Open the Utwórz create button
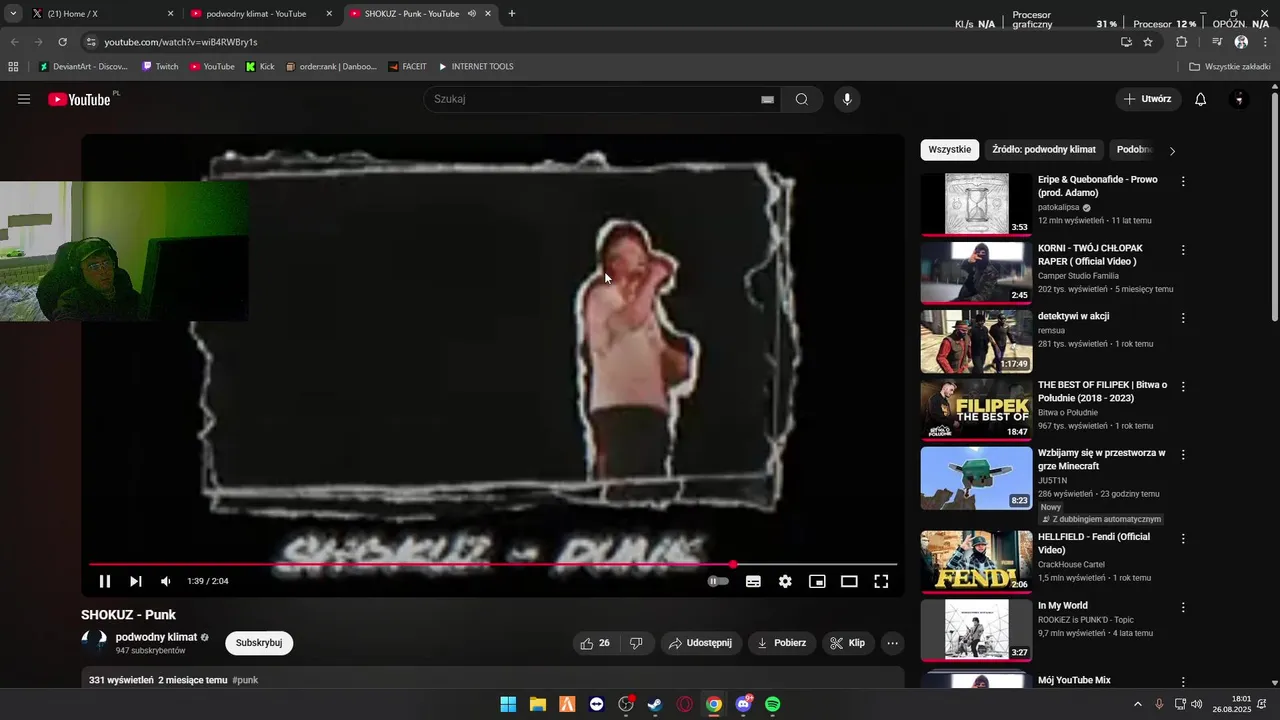 point(1148,99)
